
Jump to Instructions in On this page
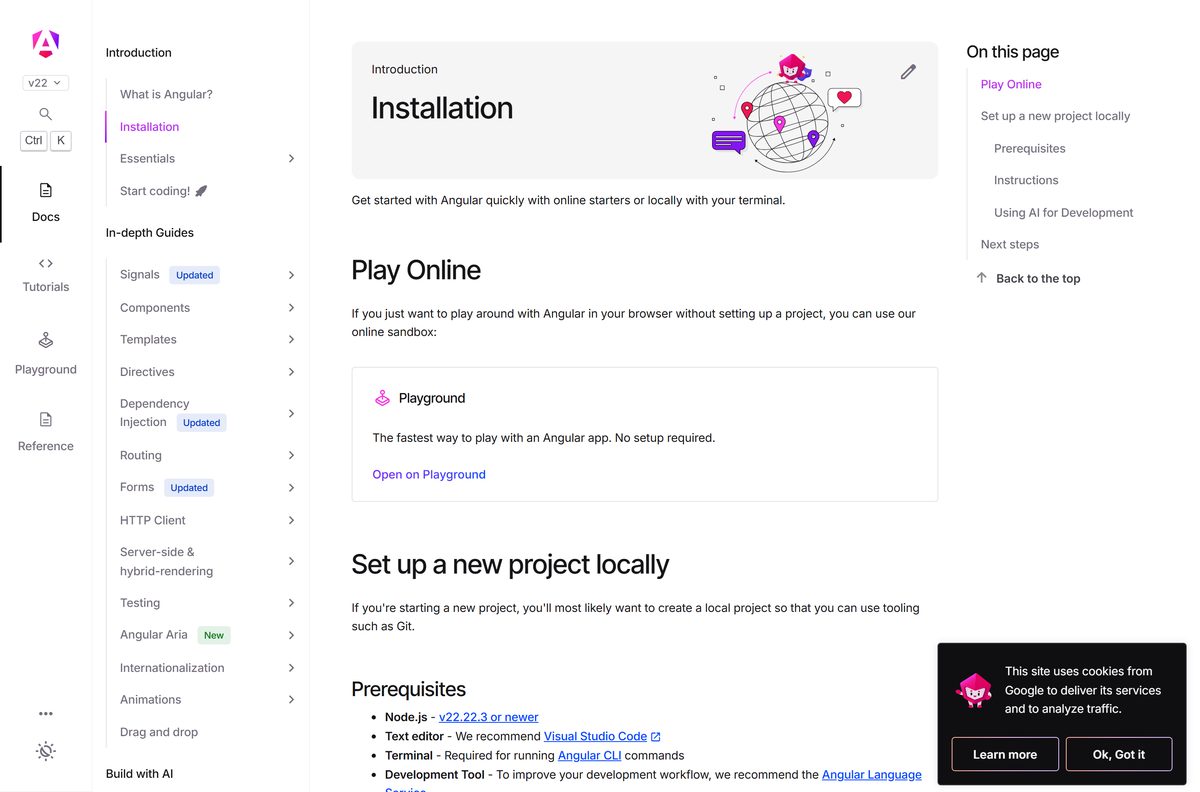click(x=1026, y=180)
